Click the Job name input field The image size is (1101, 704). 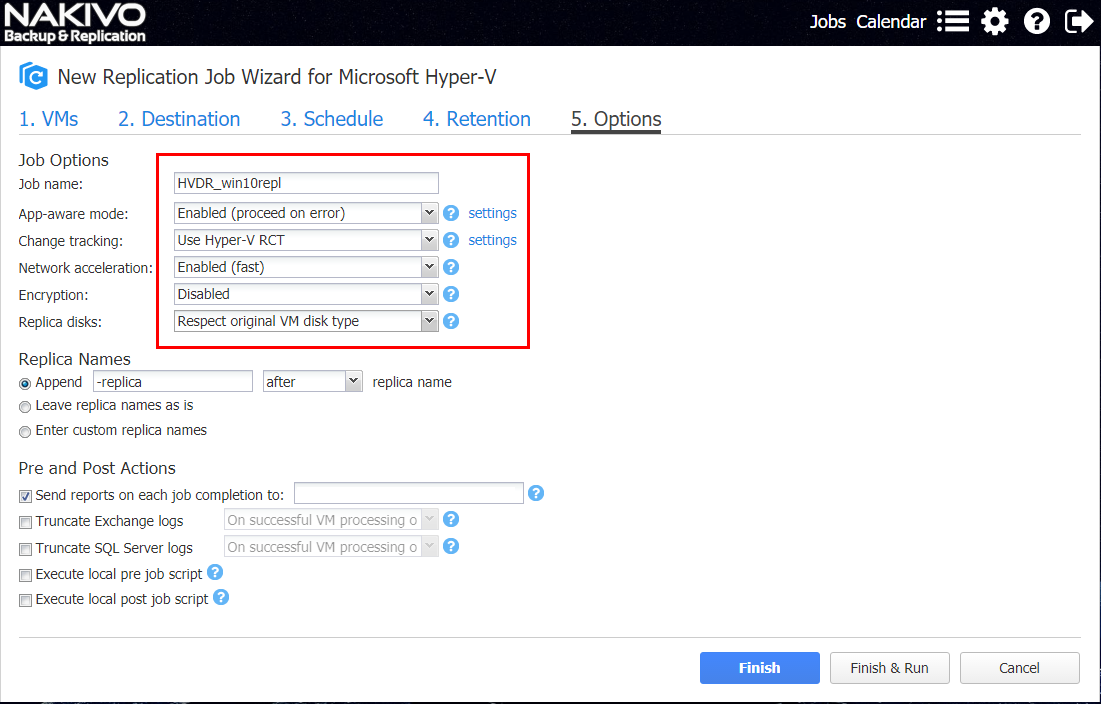pyautogui.click(x=306, y=182)
